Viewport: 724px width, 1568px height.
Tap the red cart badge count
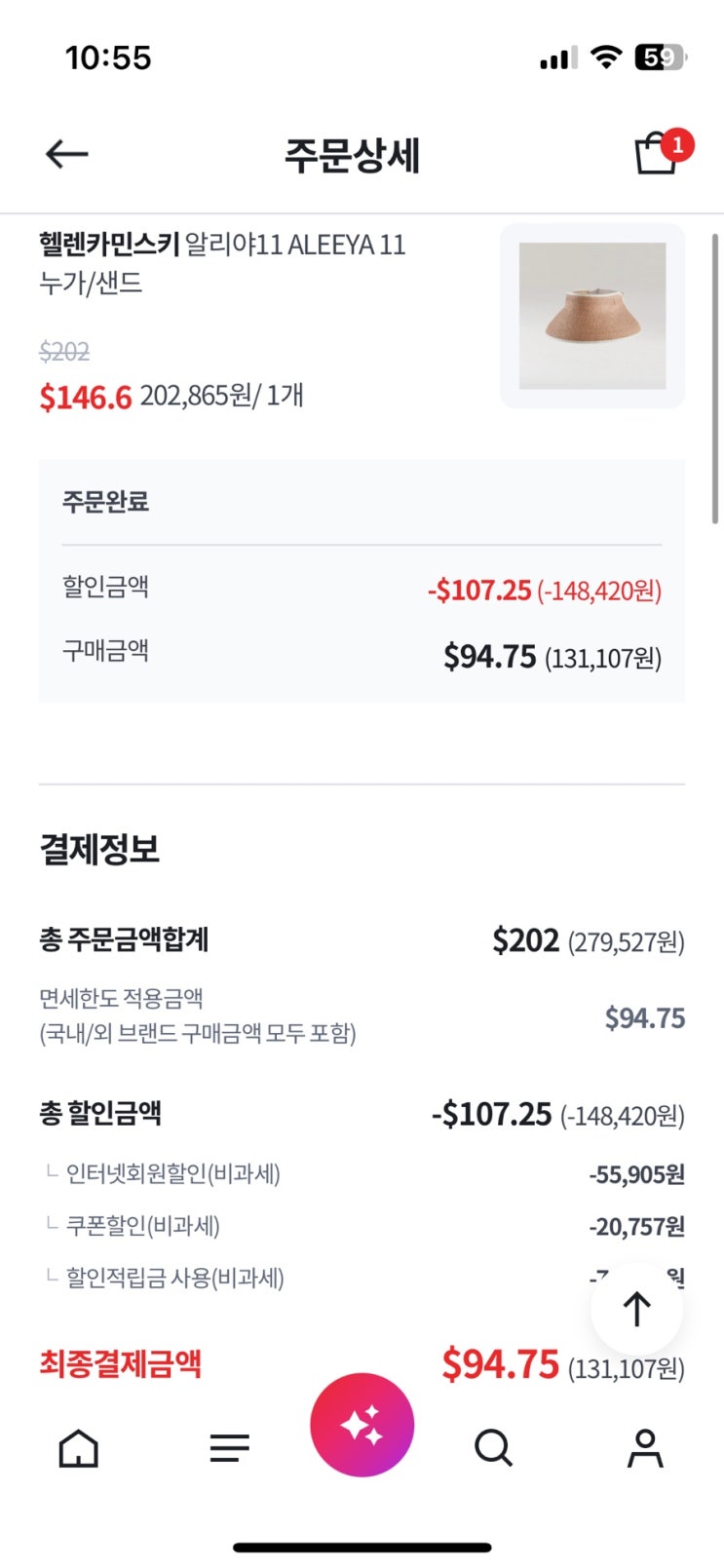click(x=677, y=145)
